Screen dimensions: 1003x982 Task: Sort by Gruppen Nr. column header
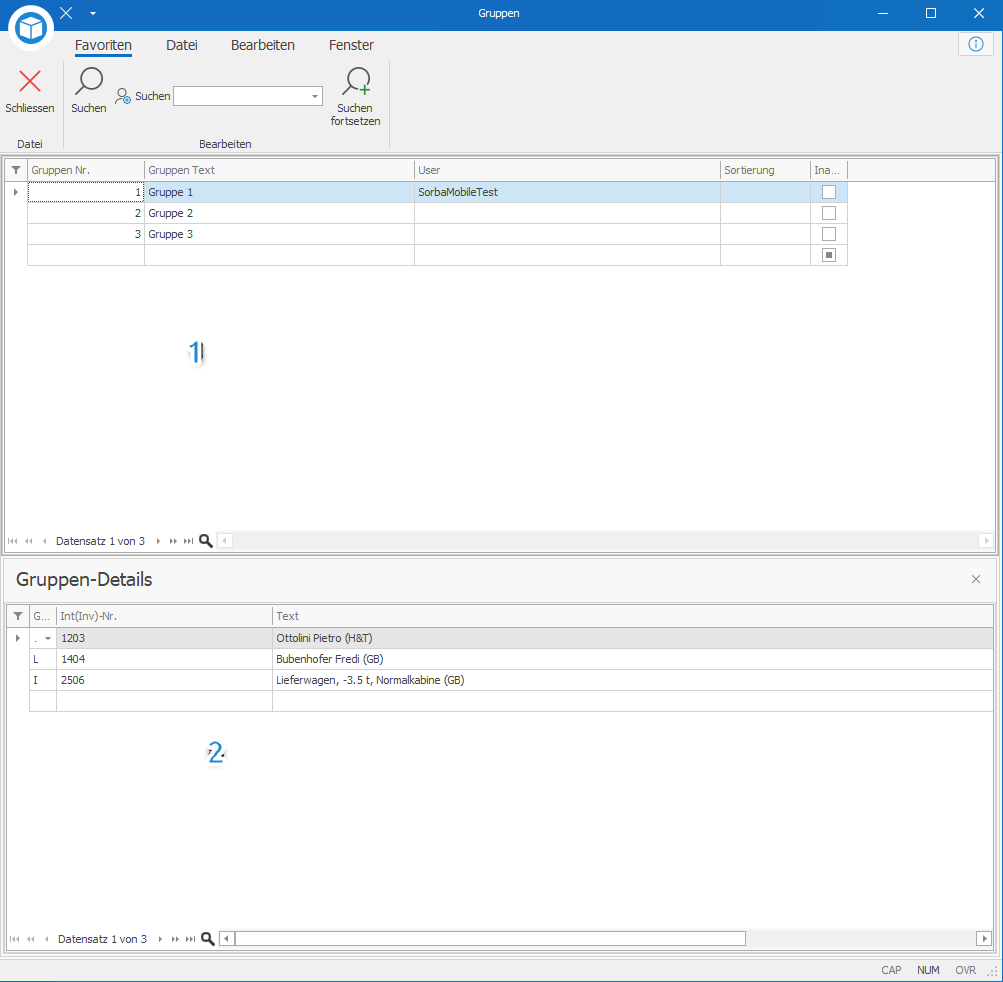click(x=86, y=170)
